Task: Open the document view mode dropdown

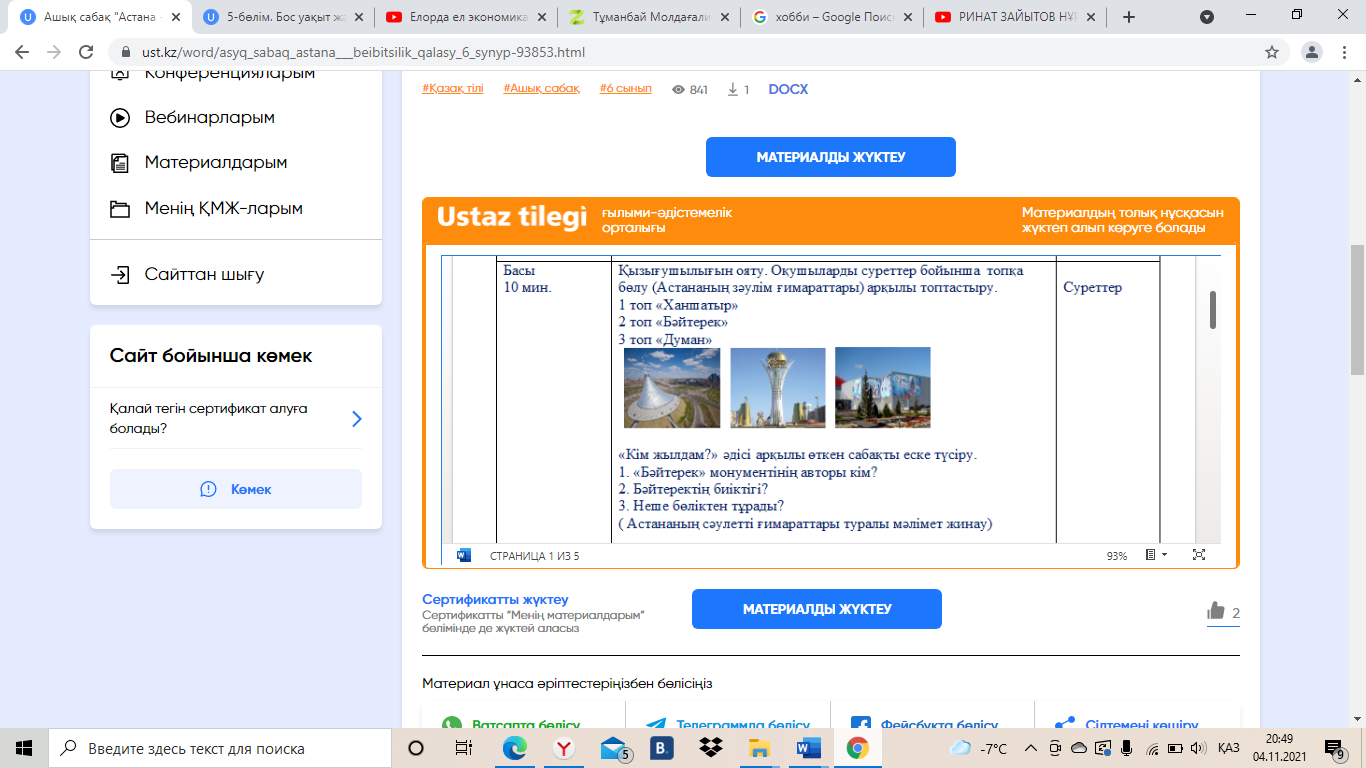Action: tap(1155, 555)
